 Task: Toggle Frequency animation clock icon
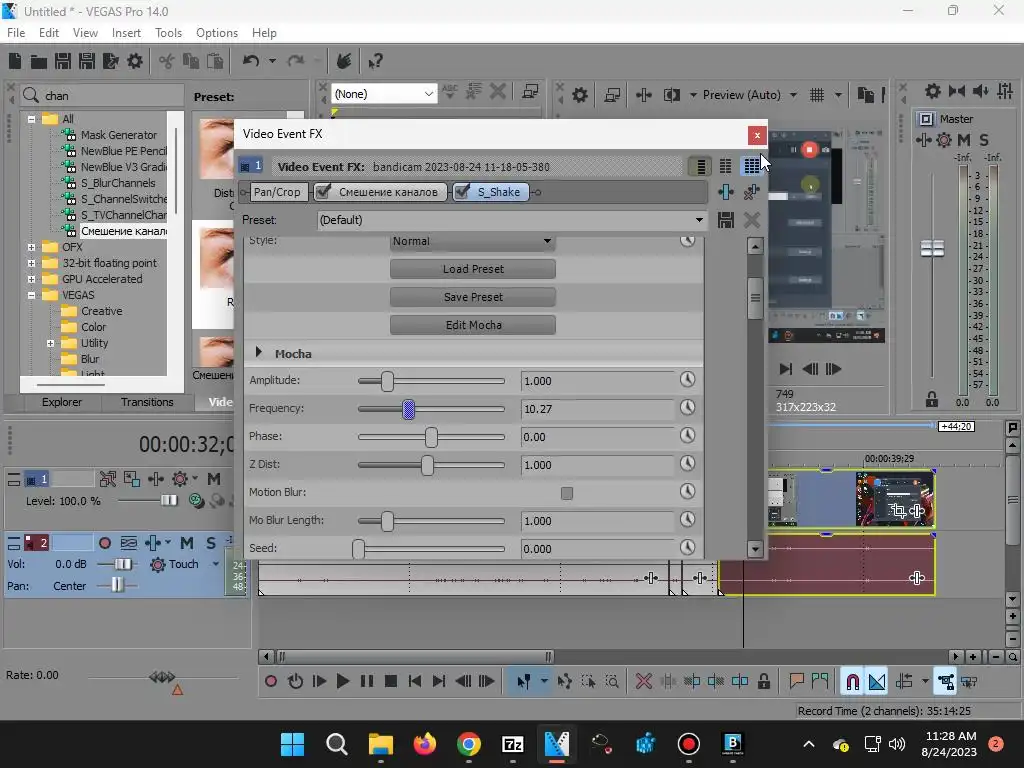click(687, 408)
